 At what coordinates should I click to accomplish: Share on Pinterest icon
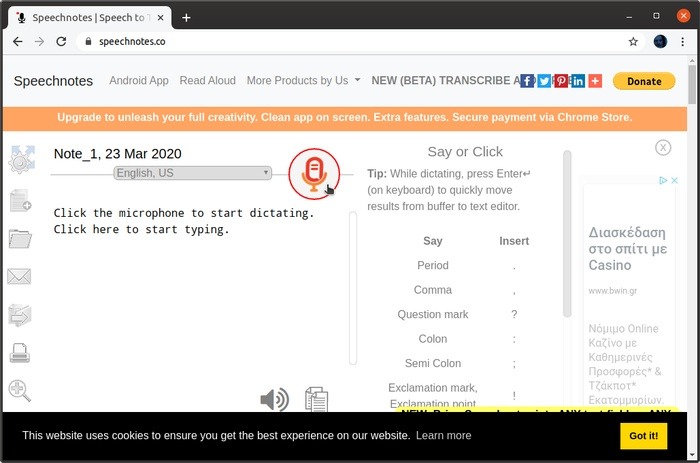pyautogui.click(x=561, y=81)
